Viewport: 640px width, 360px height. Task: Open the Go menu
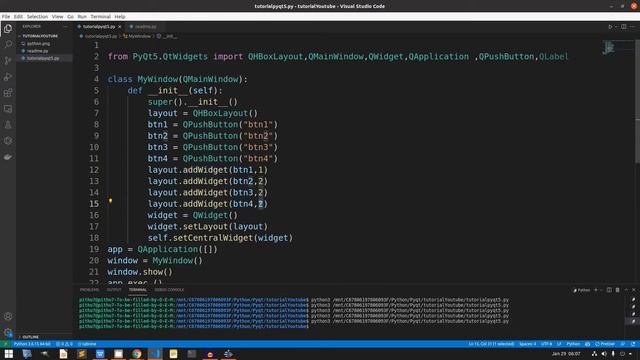pos(71,17)
